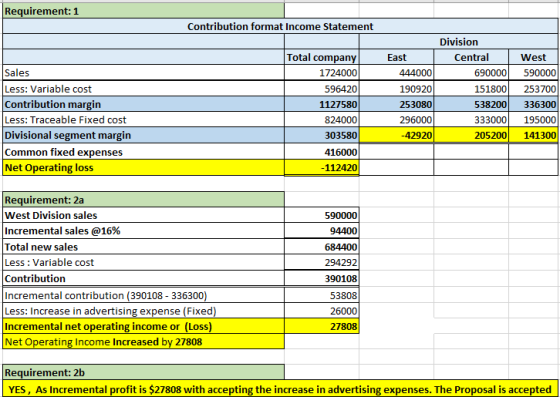The height and width of the screenshot is (397, 560).
Task: Click the 'Net Operating loss' label
Action: [x=144, y=167]
